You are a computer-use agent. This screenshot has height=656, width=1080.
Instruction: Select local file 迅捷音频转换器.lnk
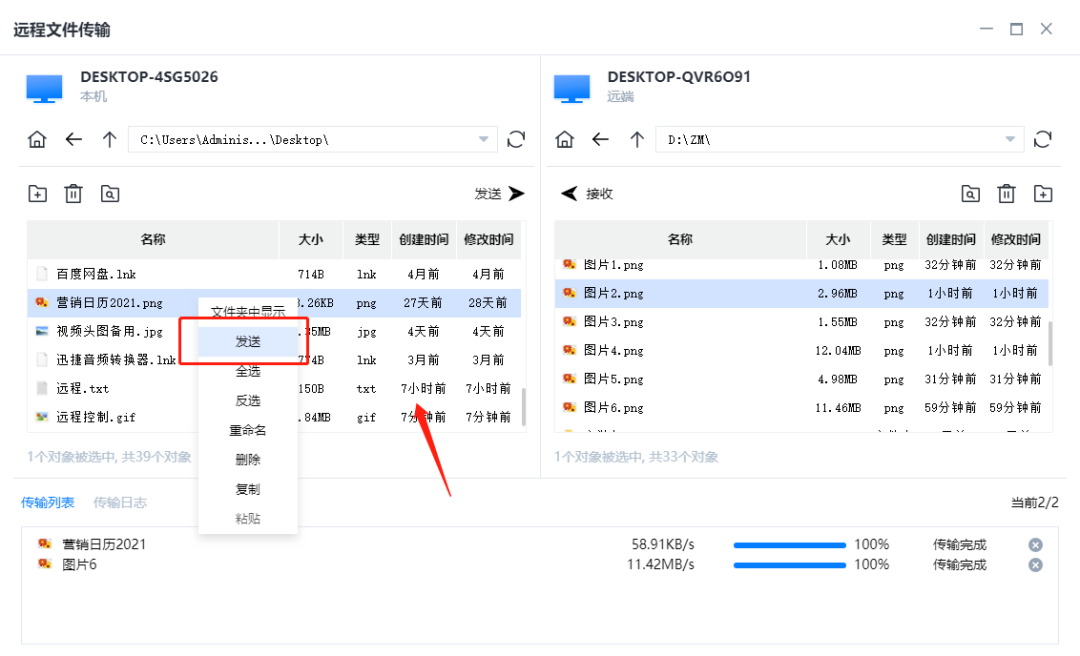274,360
